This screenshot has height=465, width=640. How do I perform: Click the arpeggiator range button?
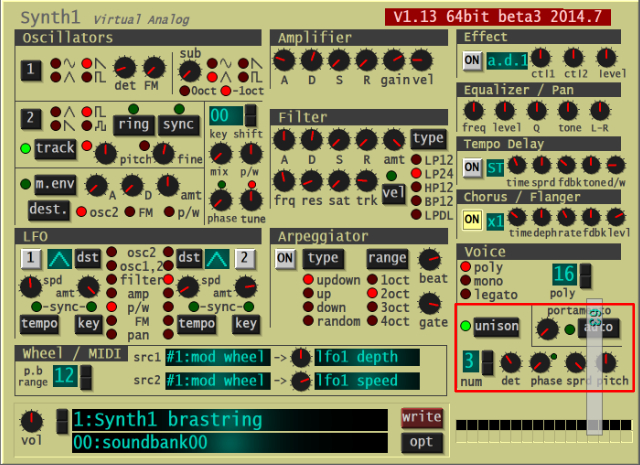[387, 258]
